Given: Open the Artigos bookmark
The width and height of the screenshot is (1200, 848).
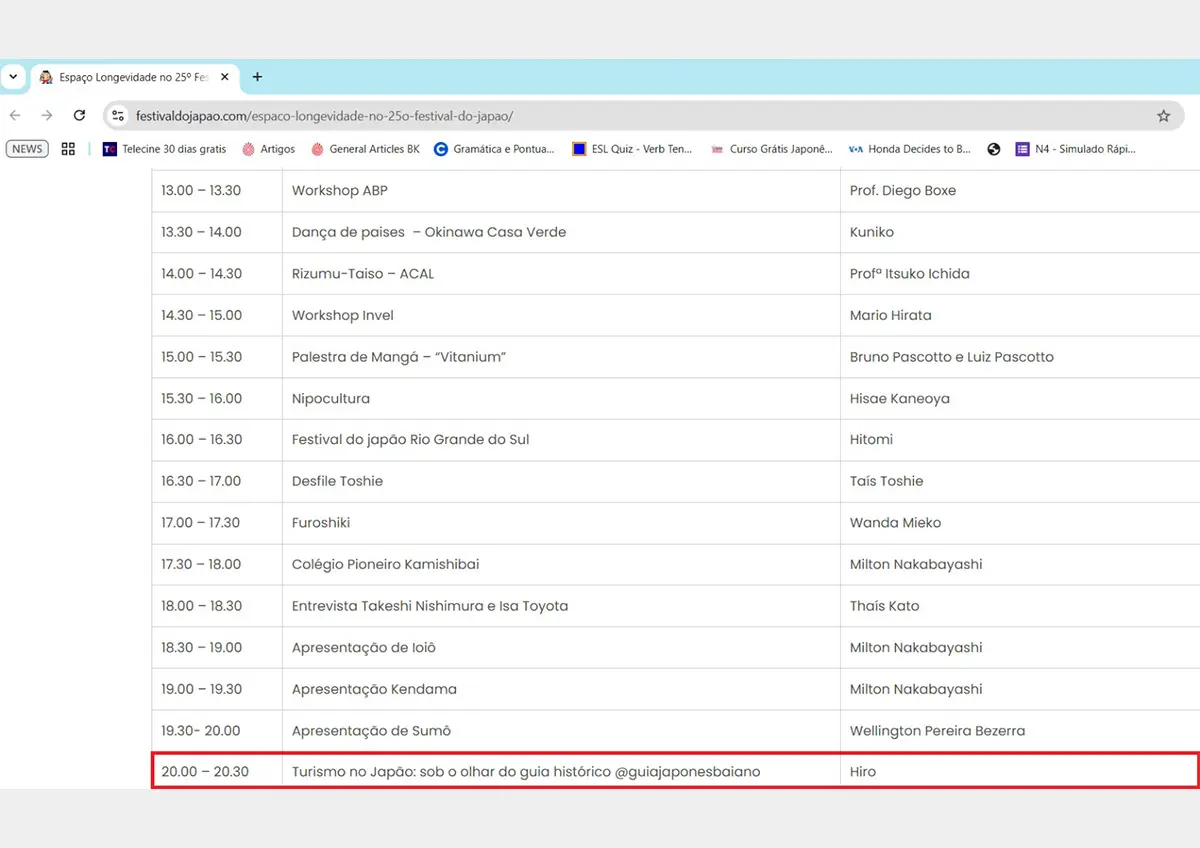Looking at the screenshot, I should pyautogui.click(x=268, y=149).
